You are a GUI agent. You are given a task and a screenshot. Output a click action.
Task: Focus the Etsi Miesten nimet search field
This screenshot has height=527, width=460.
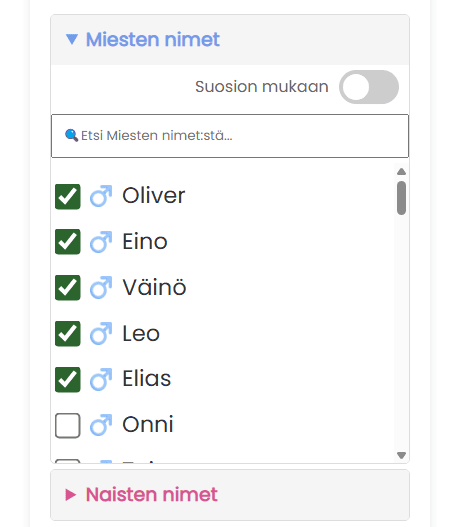tap(230, 136)
